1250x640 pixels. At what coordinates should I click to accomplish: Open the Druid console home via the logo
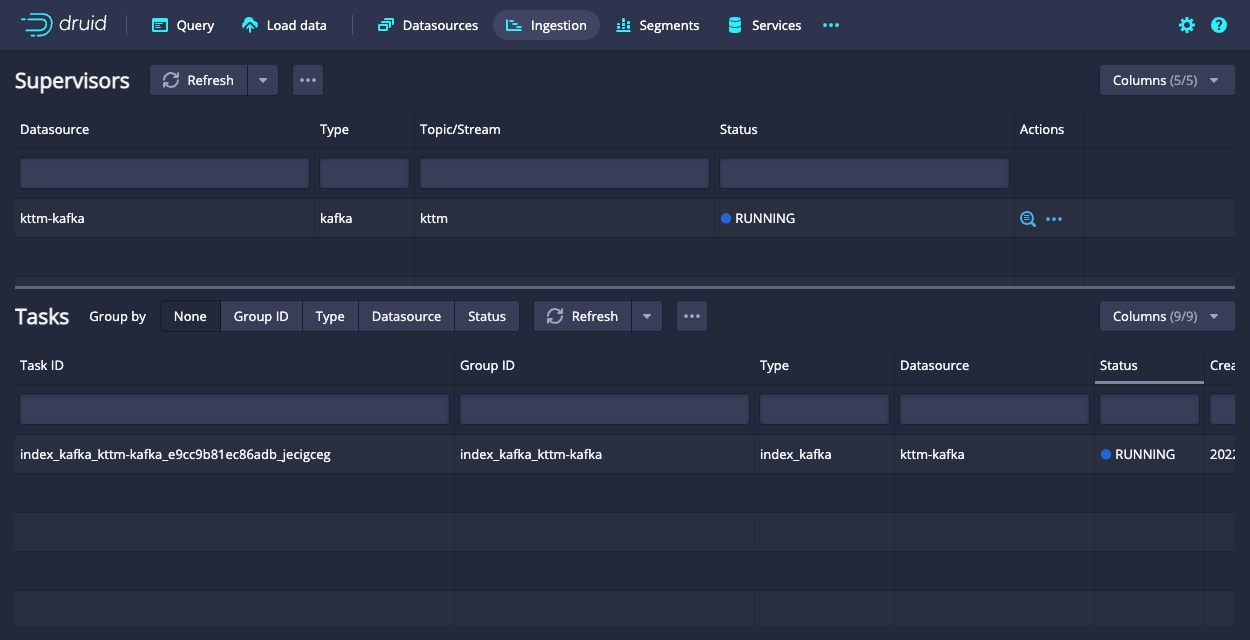[x=63, y=24]
